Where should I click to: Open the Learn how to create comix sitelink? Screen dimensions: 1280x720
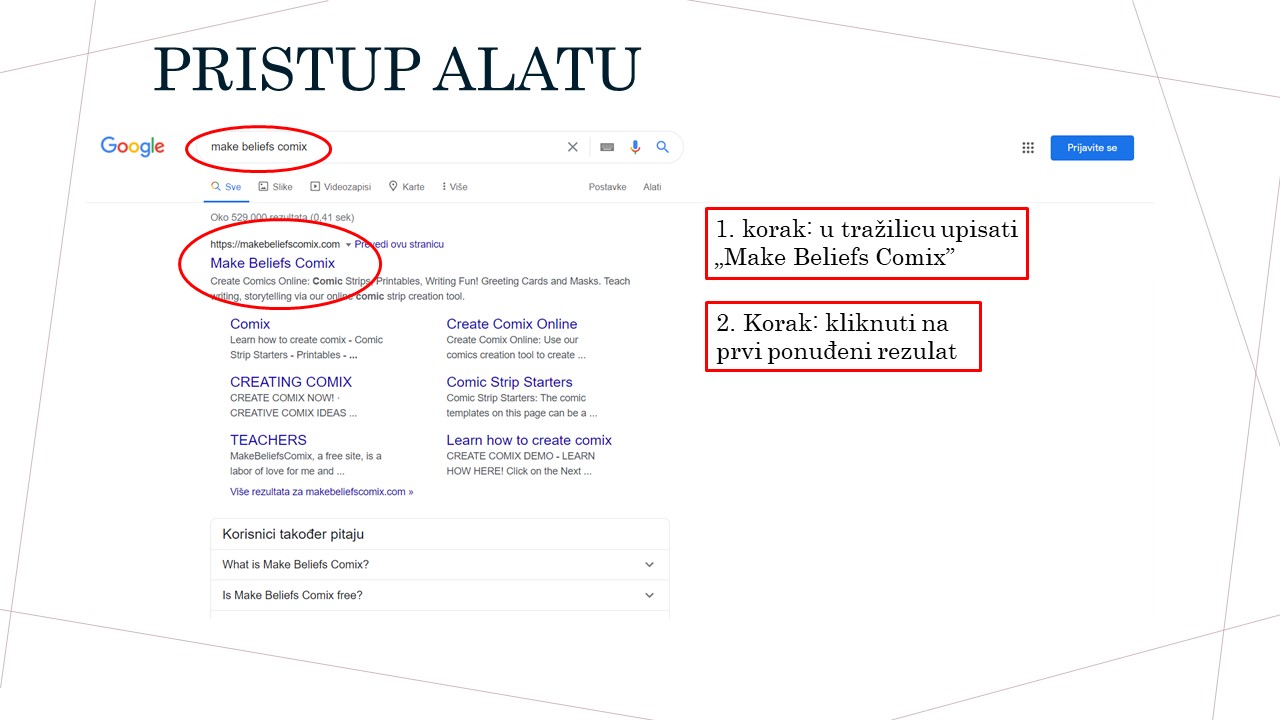click(529, 440)
